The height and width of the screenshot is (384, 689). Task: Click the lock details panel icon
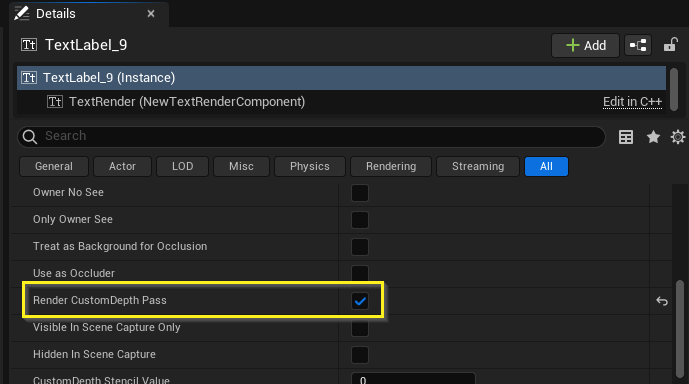(x=671, y=45)
